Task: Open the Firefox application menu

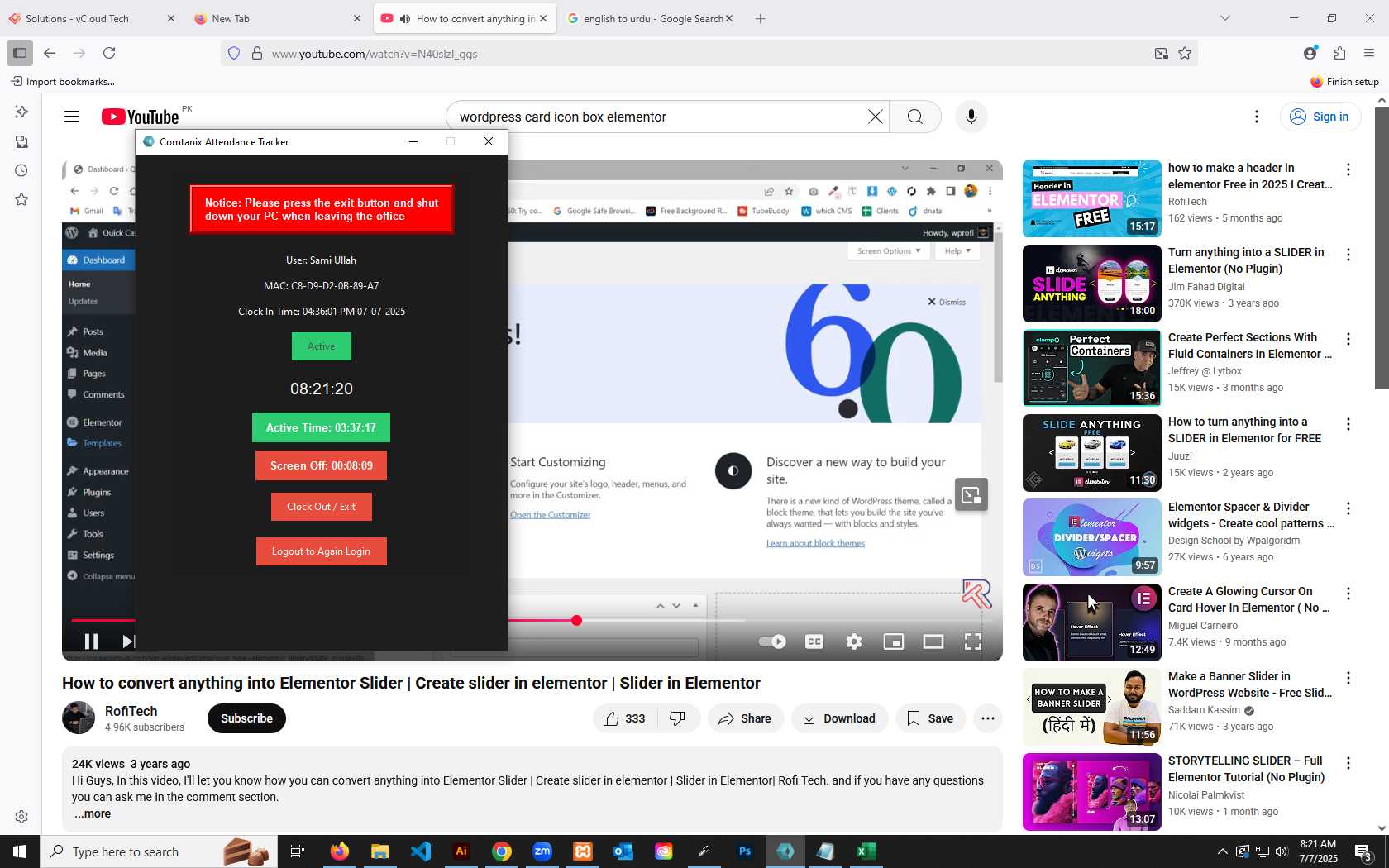Action: (1369, 53)
